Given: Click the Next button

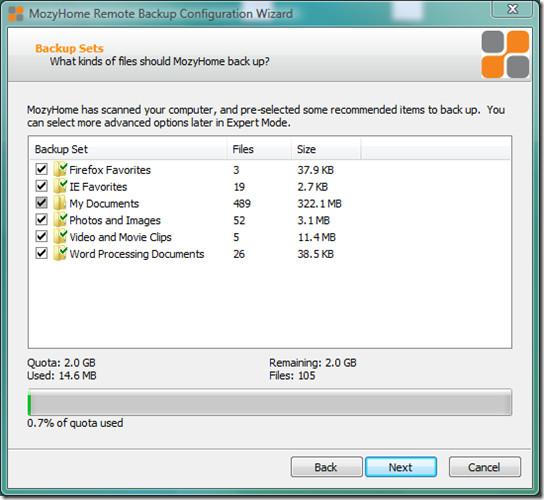Looking at the screenshot, I should (401, 467).
